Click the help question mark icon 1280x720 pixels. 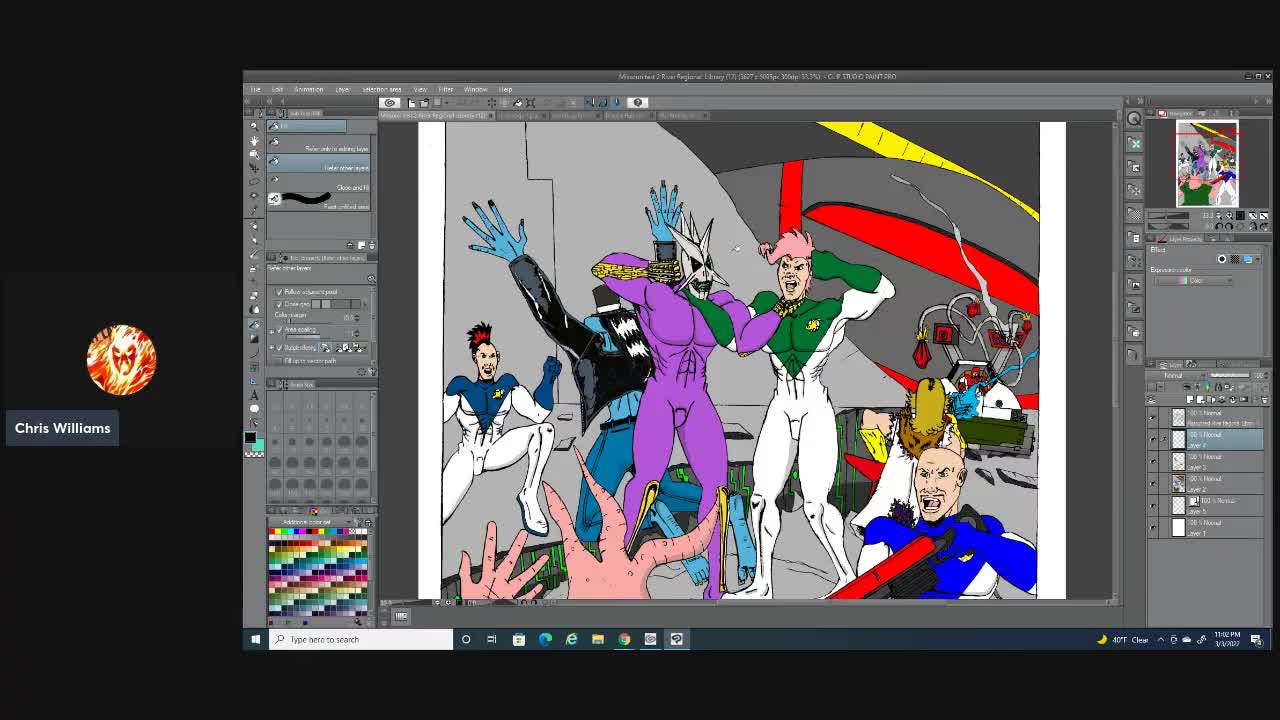(x=637, y=102)
